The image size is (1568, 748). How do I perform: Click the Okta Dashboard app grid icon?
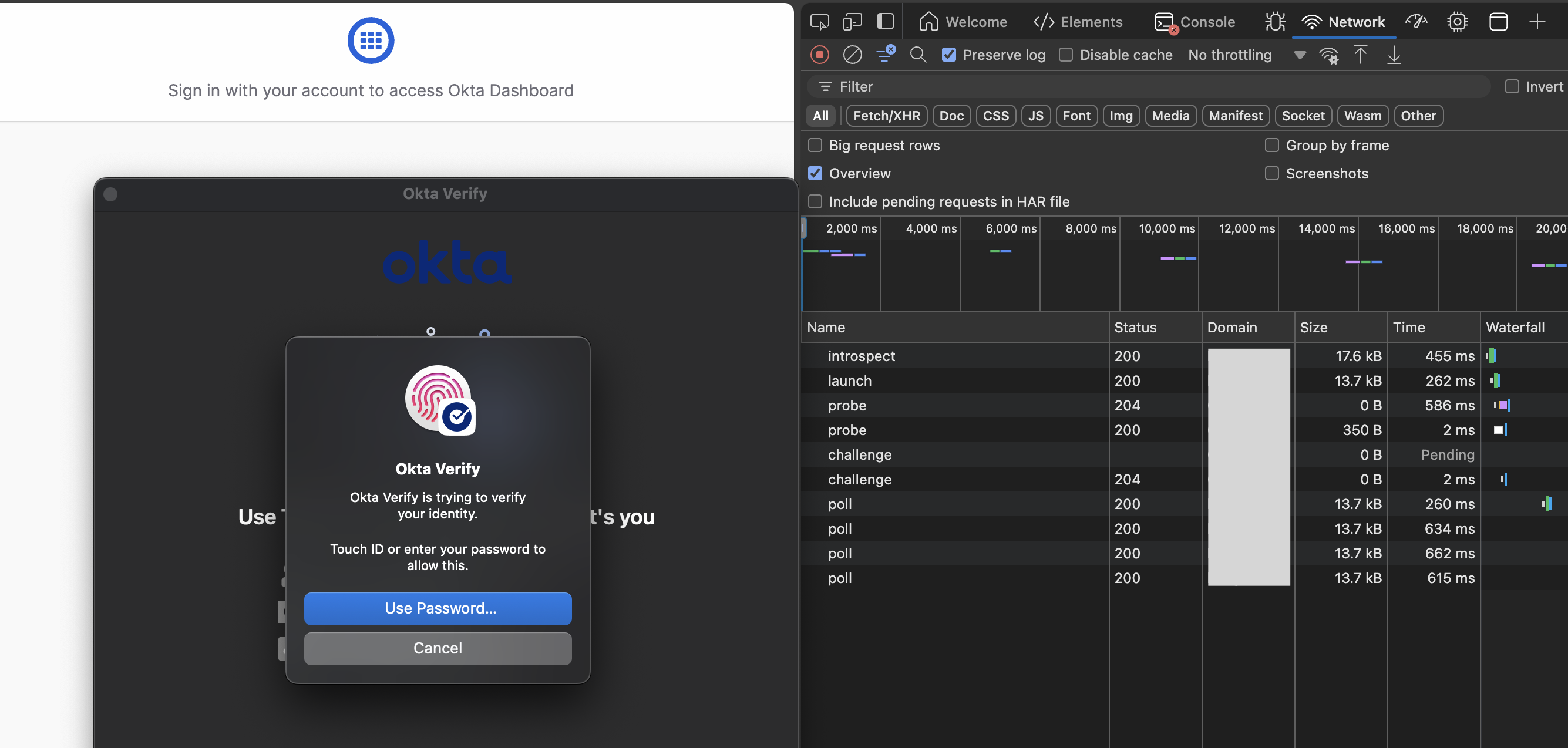[371, 40]
